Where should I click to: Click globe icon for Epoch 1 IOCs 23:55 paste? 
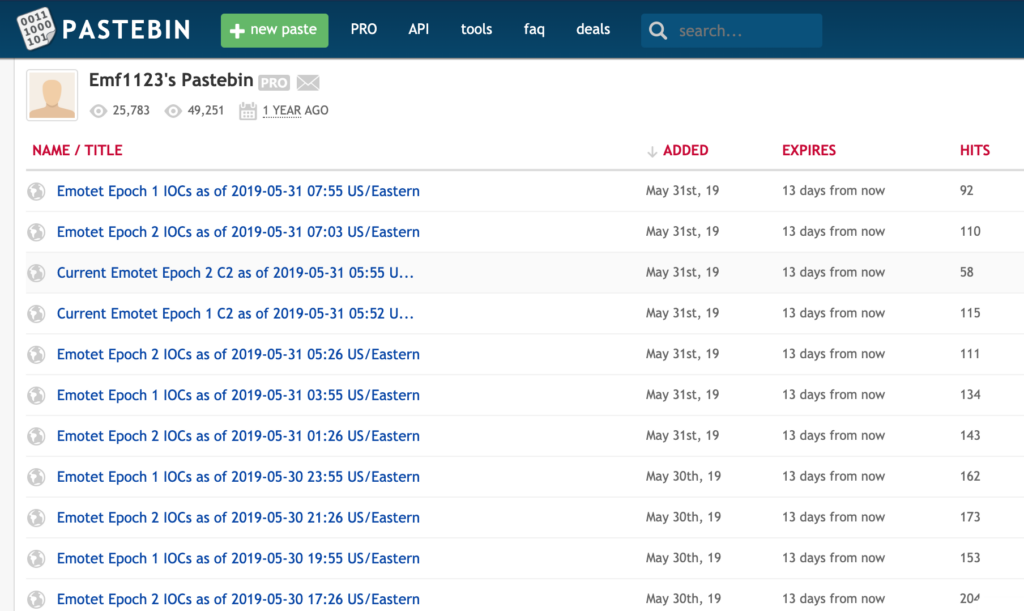[37, 477]
